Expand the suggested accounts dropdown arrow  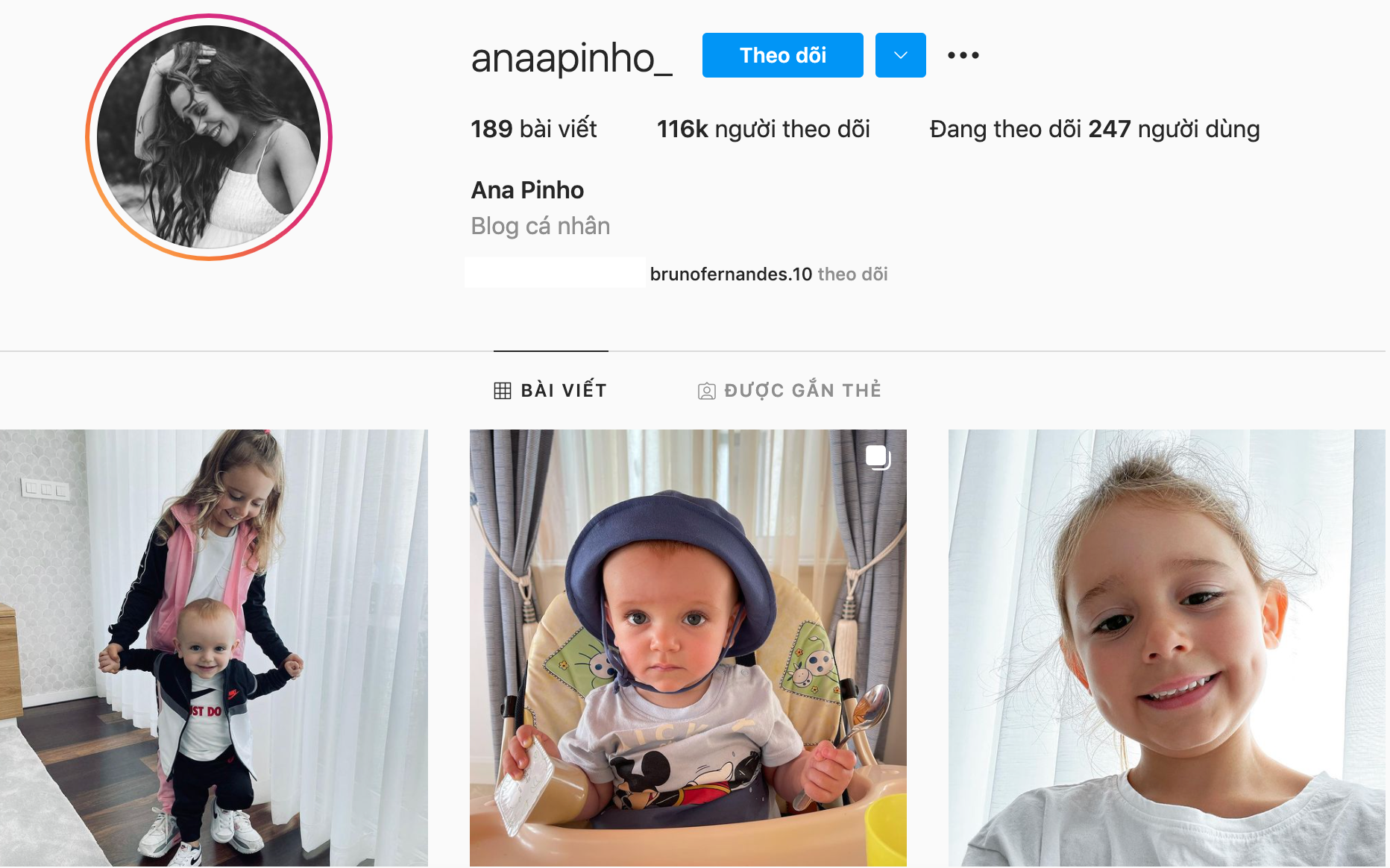[x=900, y=55]
